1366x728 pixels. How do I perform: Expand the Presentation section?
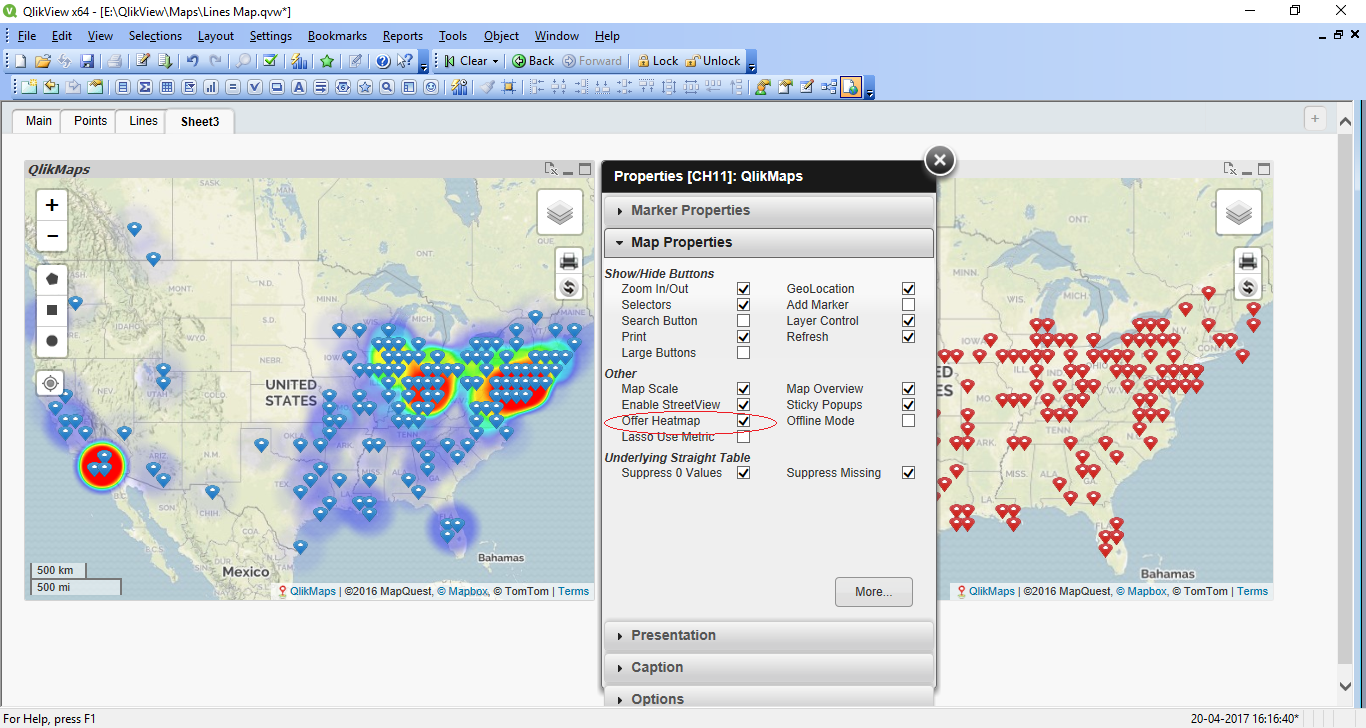[673, 636]
